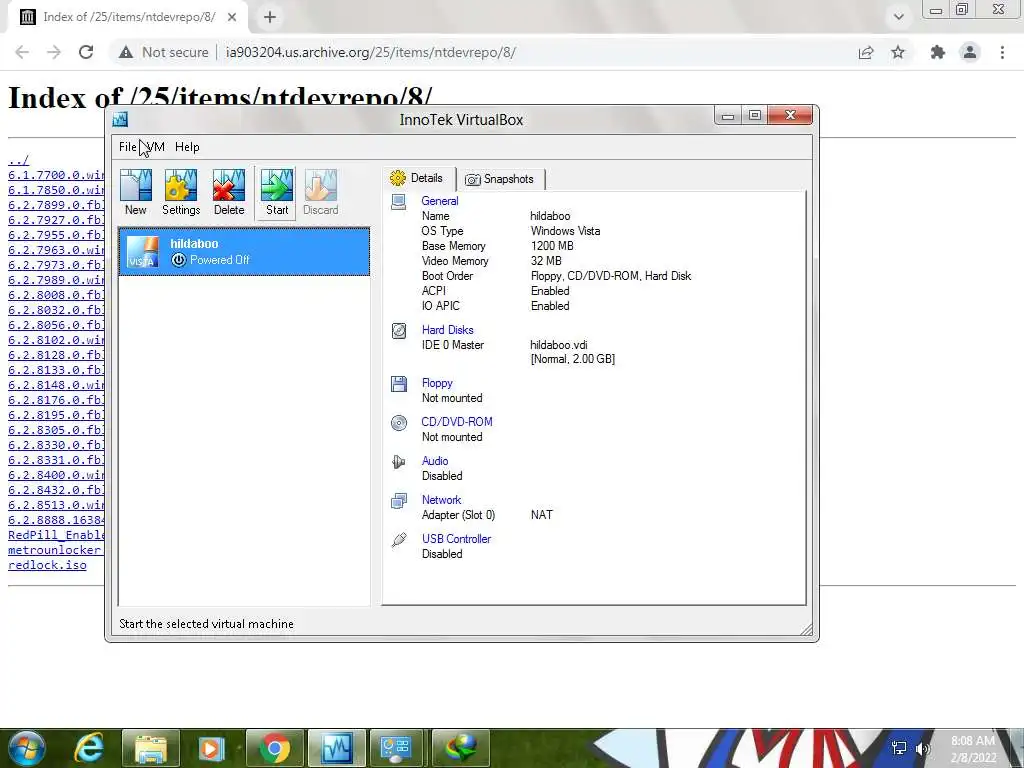Image resolution: width=1024 pixels, height=768 pixels.
Task: Click the Powered Off status icon
Action: click(x=178, y=260)
